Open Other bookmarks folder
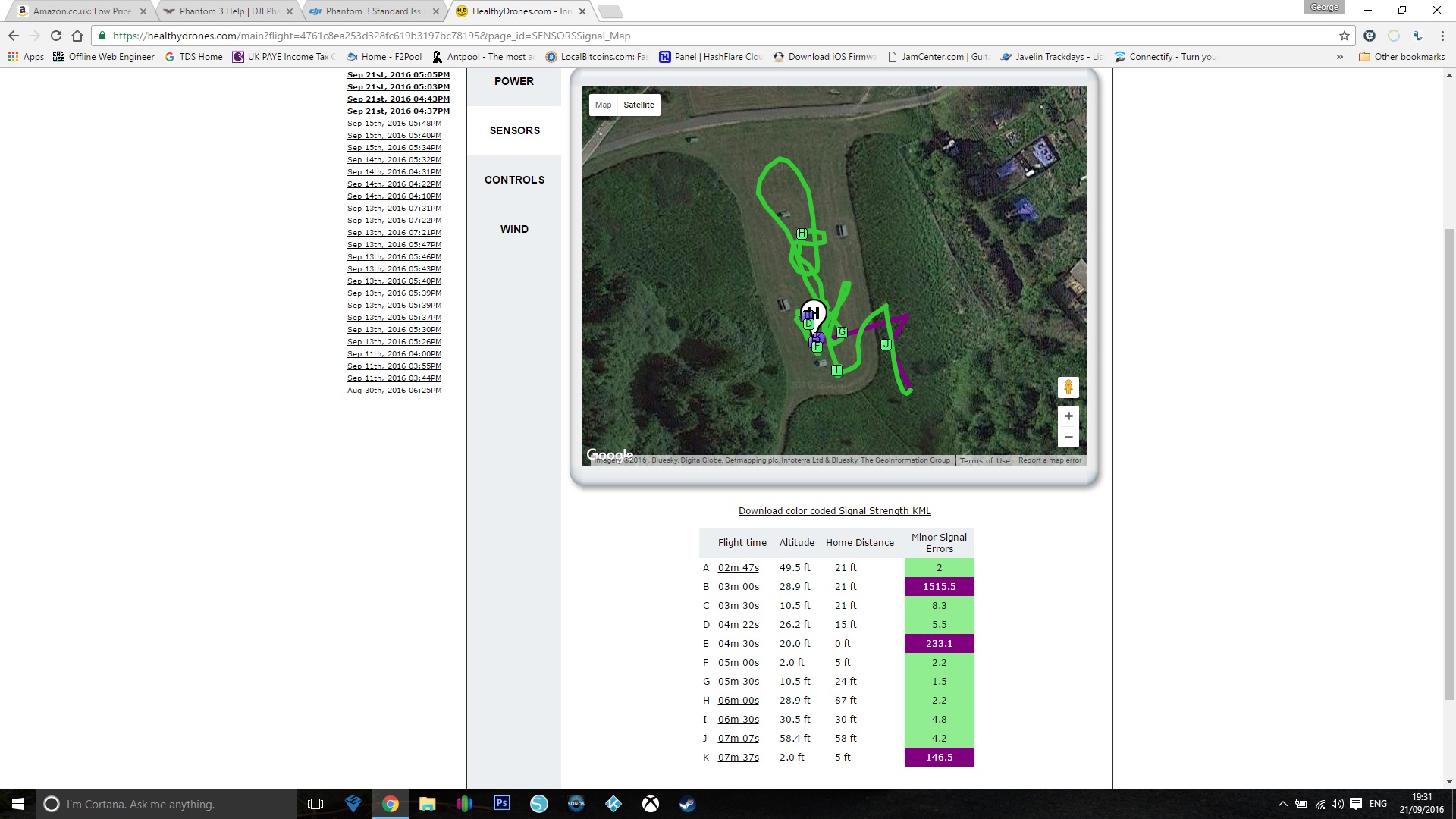Viewport: 1456px width, 819px height. point(1401,57)
